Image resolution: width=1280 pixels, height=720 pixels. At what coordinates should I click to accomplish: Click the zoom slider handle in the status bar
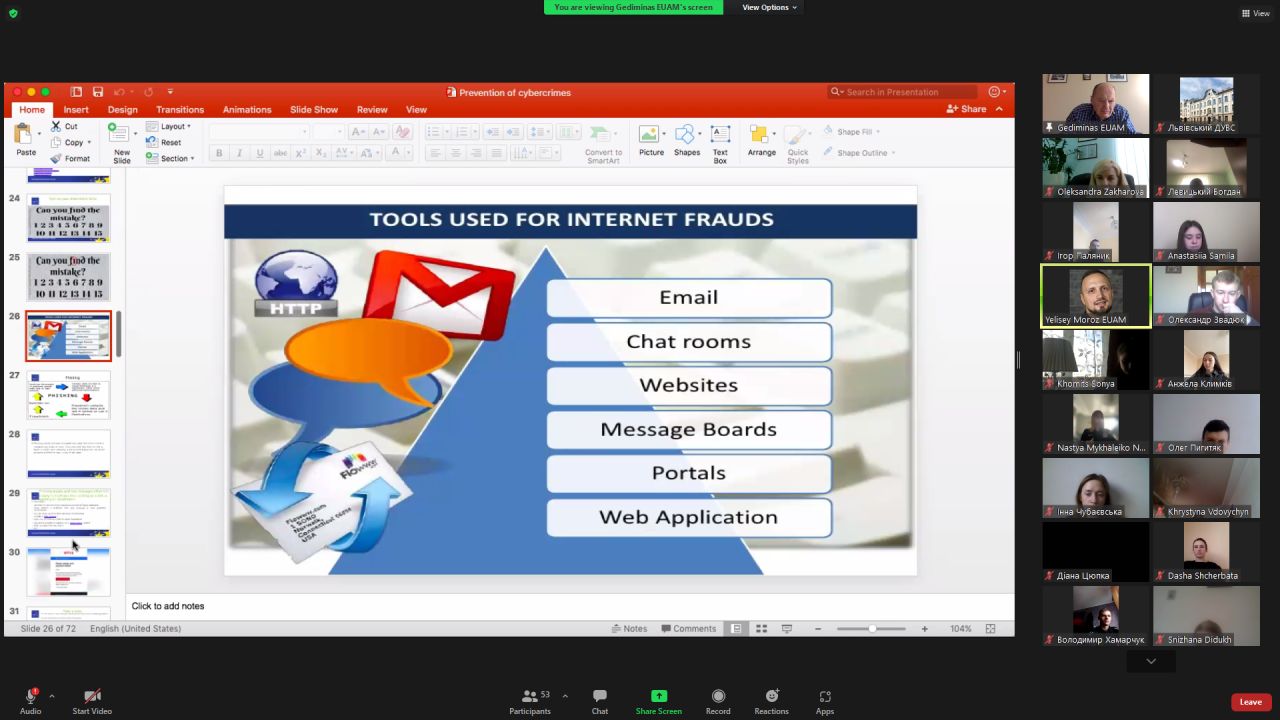[873, 629]
